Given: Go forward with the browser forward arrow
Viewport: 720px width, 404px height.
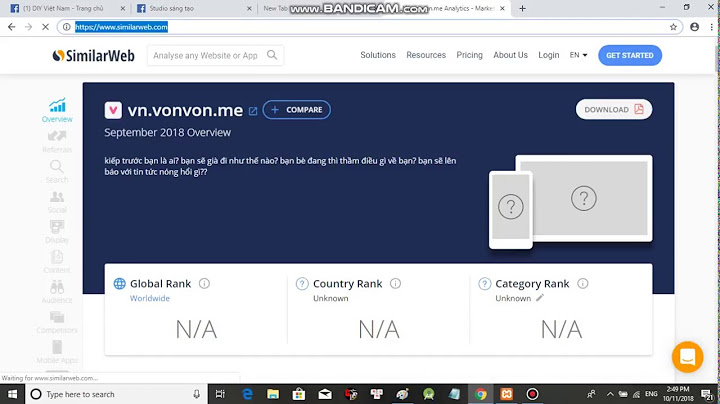Looking at the screenshot, I should [x=28, y=27].
